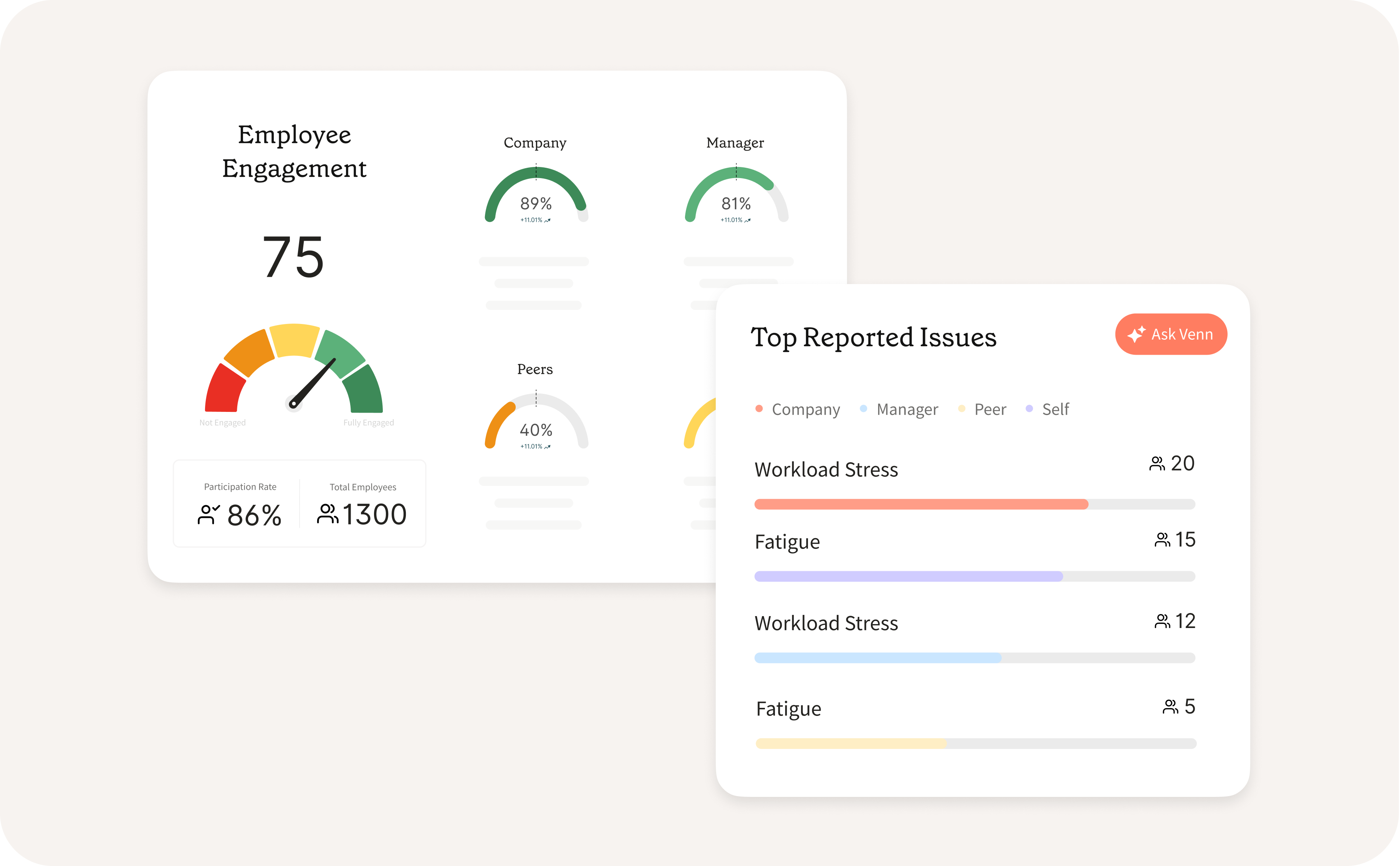
Task: Click the Ask Venn button
Action: (1170, 334)
